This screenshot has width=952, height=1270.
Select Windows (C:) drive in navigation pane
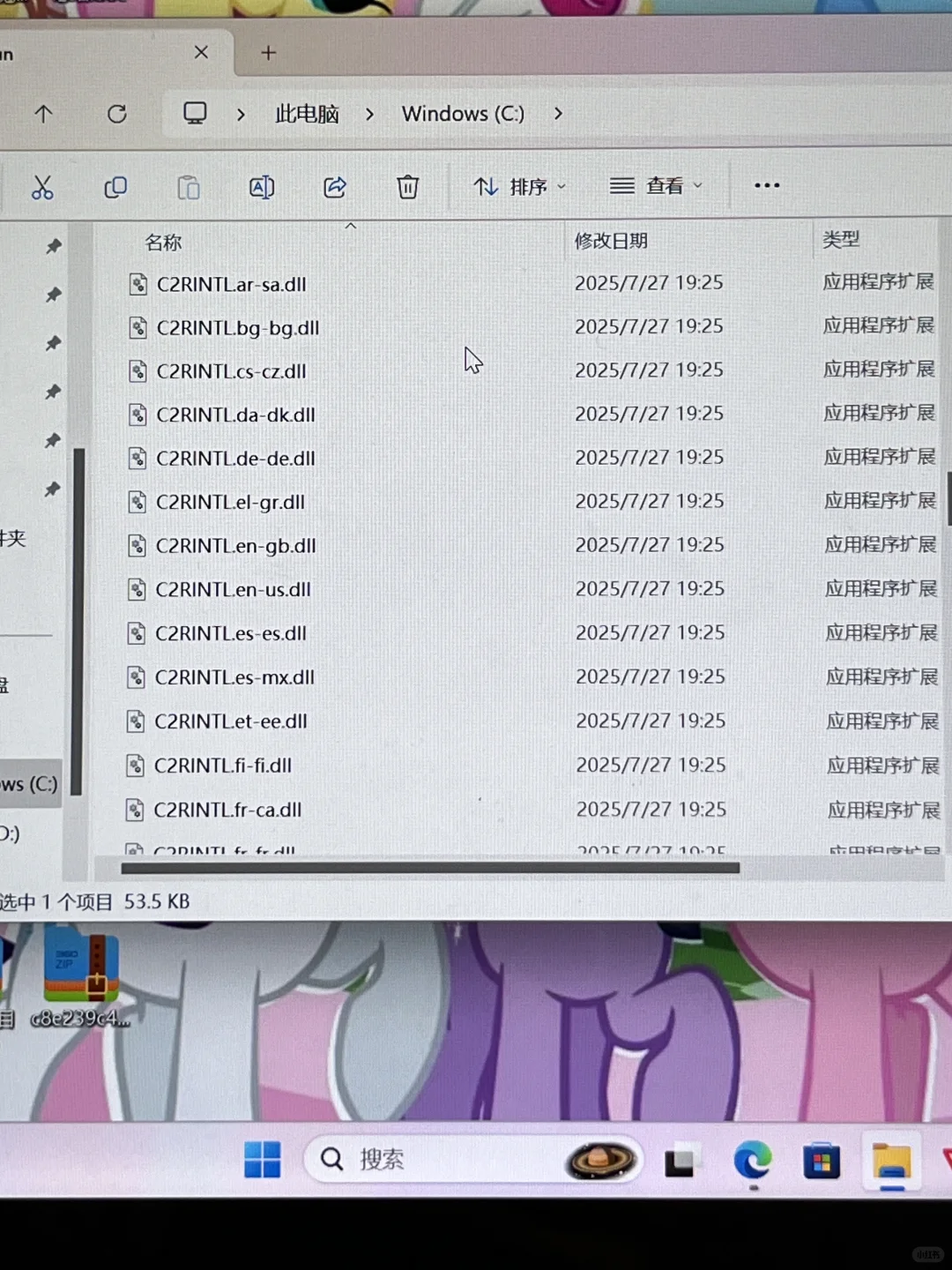tap(29, 784)
